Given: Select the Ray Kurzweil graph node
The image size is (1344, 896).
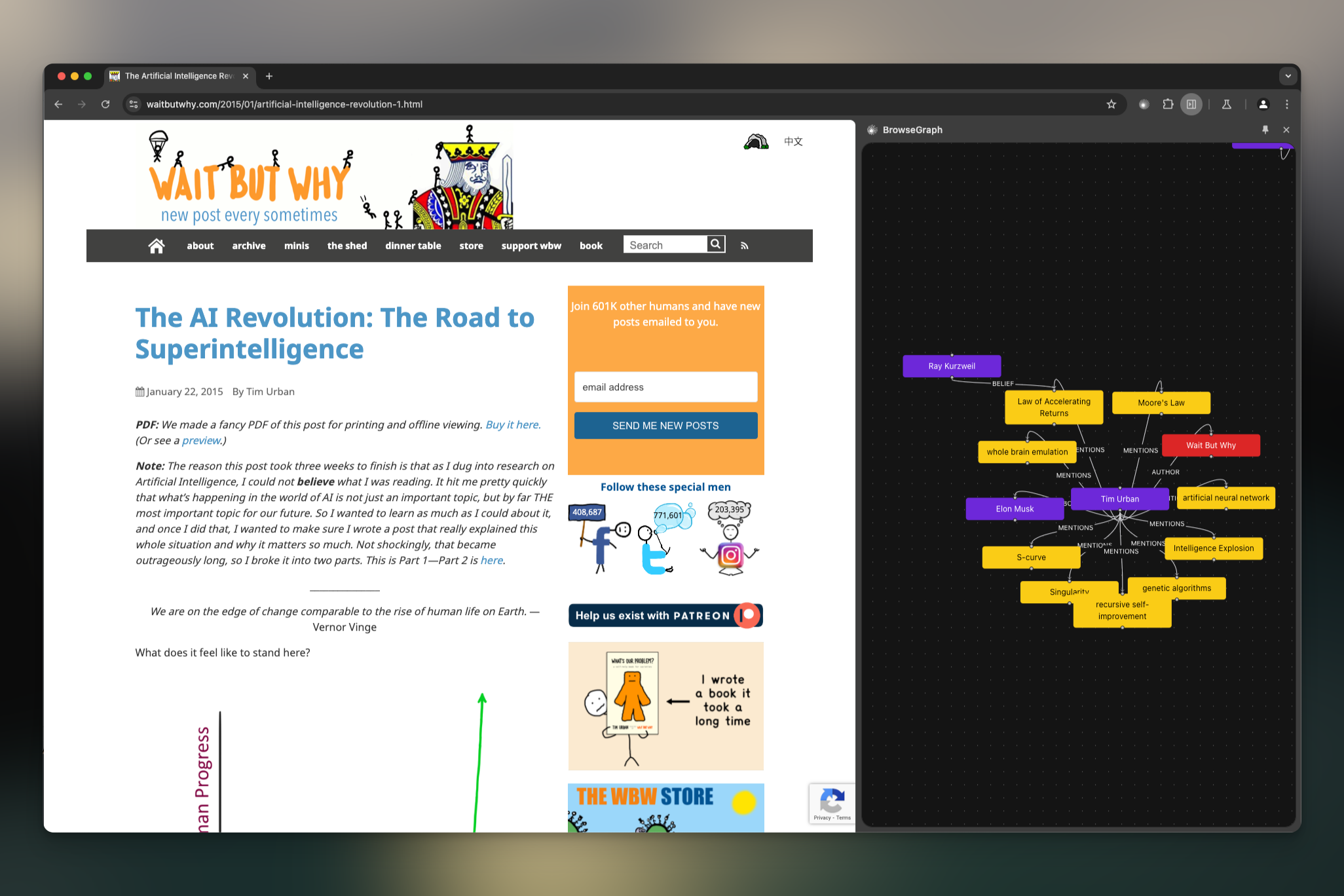Looking at the screenshot, I should 951,366.
